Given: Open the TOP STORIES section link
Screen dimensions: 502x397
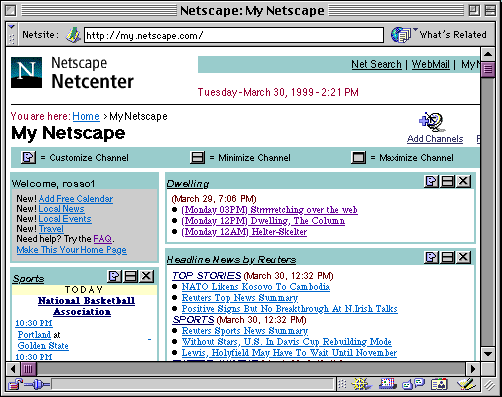Looking at the screenshot, I should (x=207, y=276).
